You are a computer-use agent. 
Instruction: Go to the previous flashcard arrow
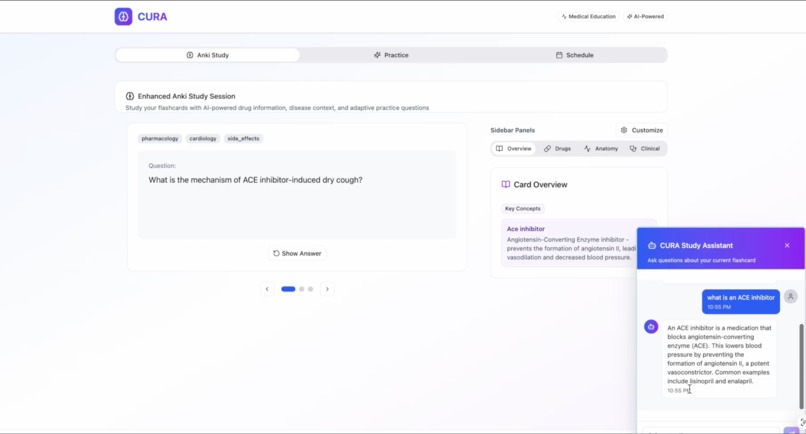267,289
